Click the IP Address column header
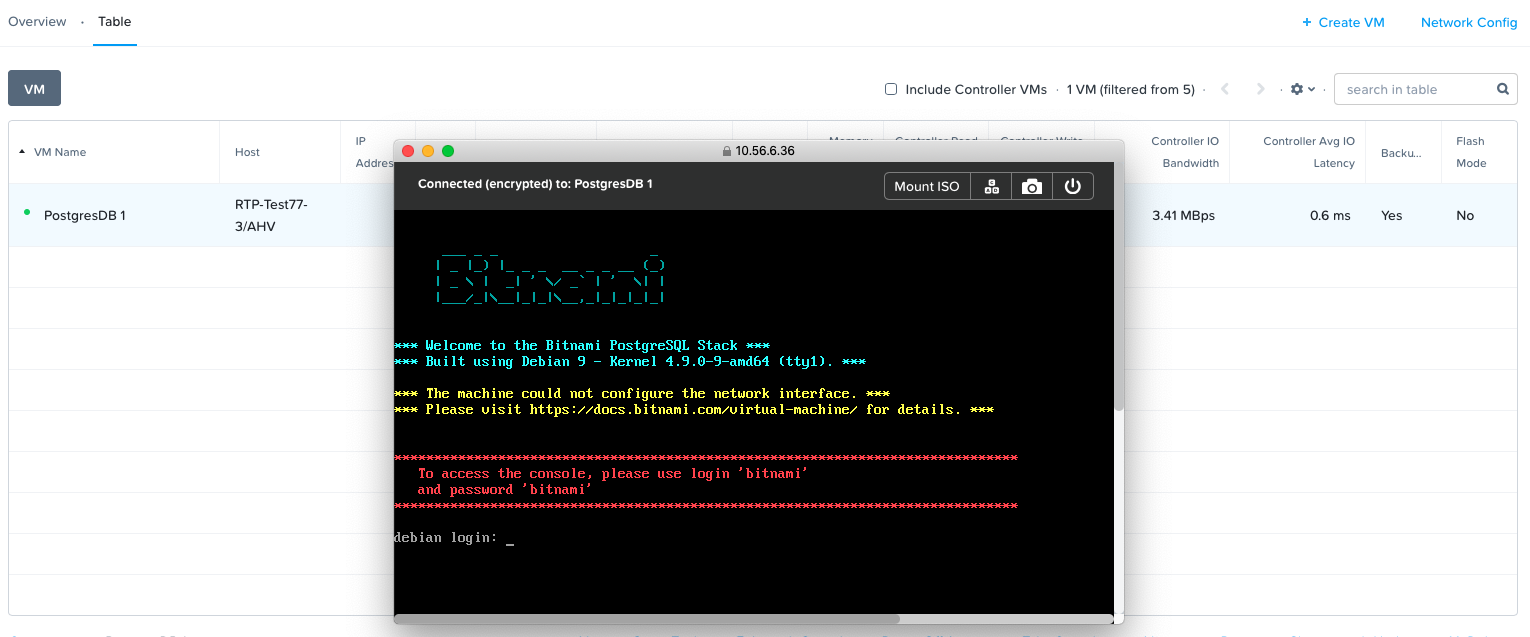The image size is (1530, 637). click(x=373, y=152)
